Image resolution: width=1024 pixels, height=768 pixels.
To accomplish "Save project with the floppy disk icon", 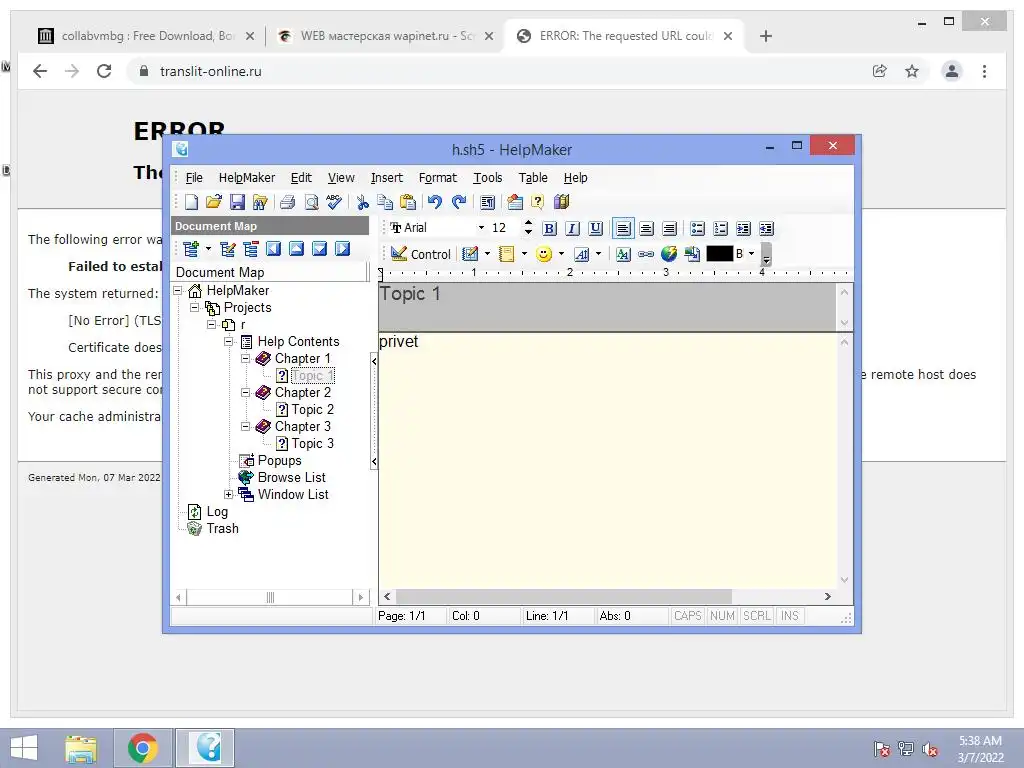I will point(237,202).
